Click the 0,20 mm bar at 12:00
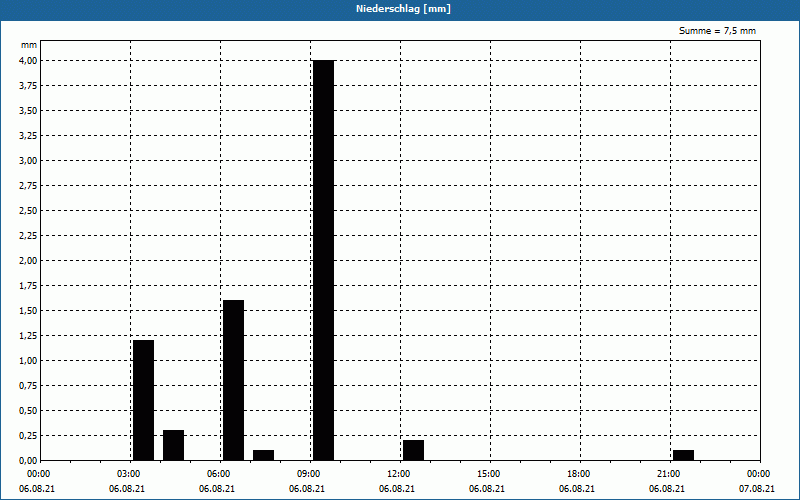Screen dimensions: 800x500 coord(414,450)
